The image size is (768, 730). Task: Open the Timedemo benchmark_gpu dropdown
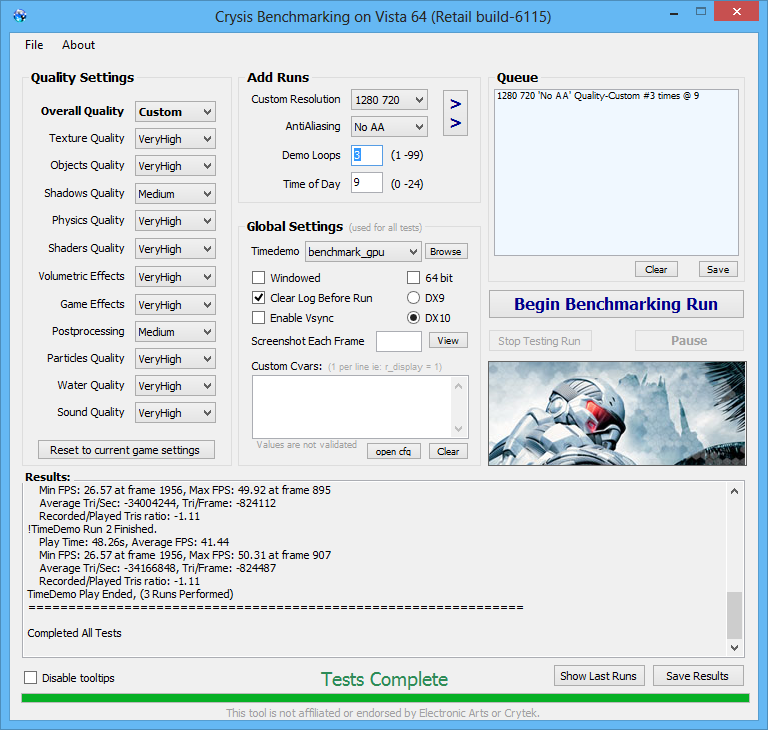click(x=363, y=252)
